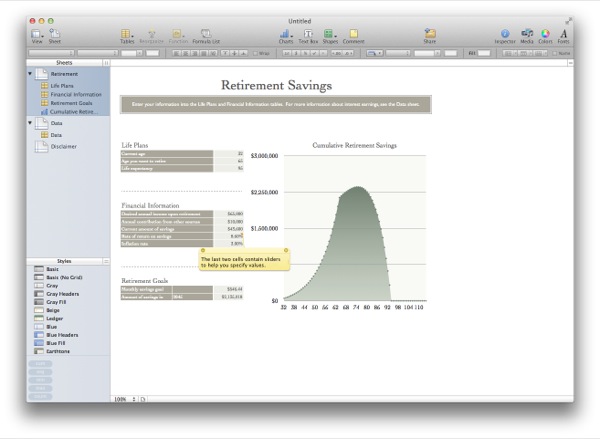Select the Monthly savings goal value cell

coord(228,289)
